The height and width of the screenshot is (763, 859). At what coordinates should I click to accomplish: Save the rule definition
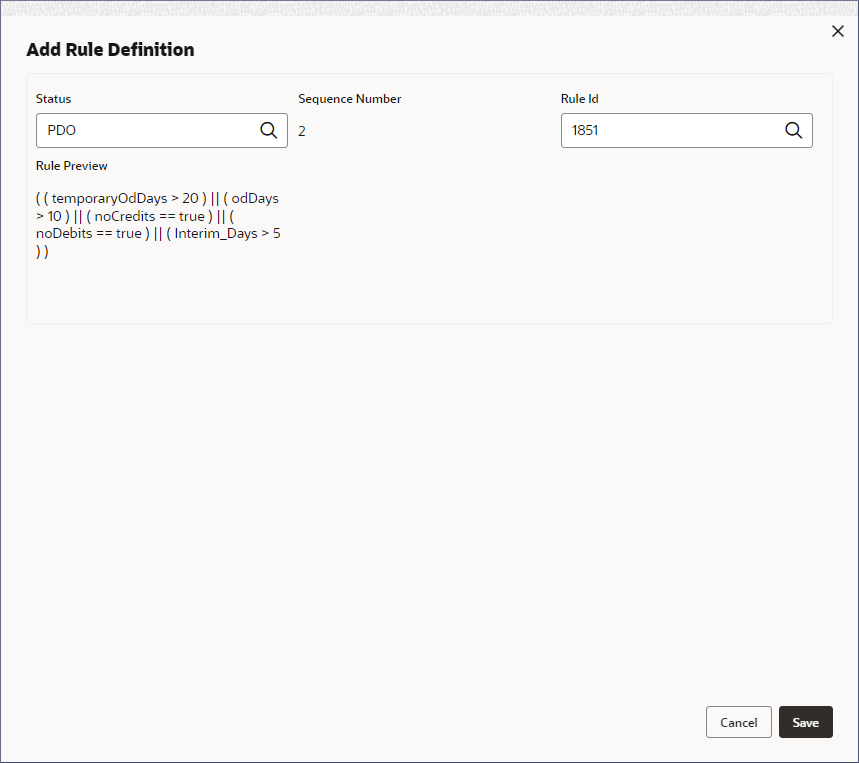tap(805, 722)
